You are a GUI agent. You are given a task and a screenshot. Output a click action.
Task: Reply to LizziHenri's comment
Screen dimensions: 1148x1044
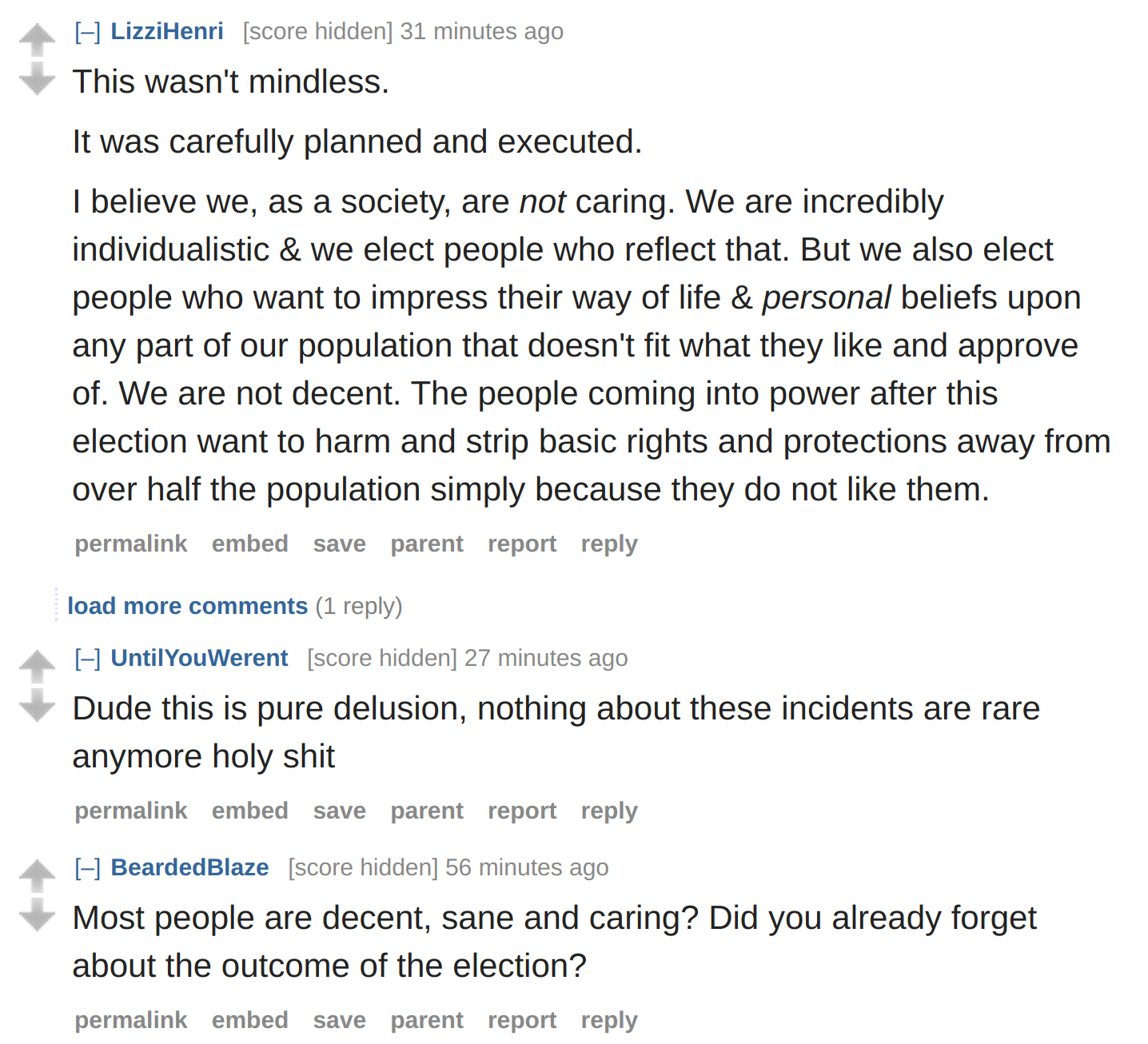(609, 544)
